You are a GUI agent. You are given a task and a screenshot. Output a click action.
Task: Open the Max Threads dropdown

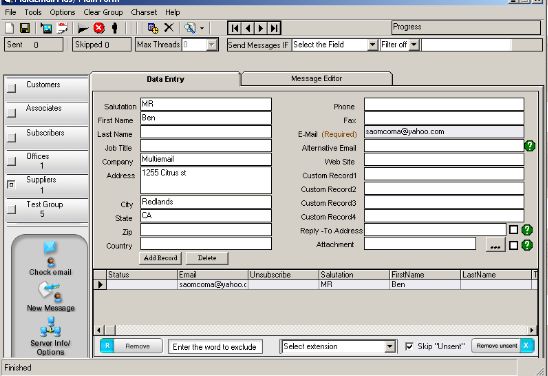click(211, 45)
